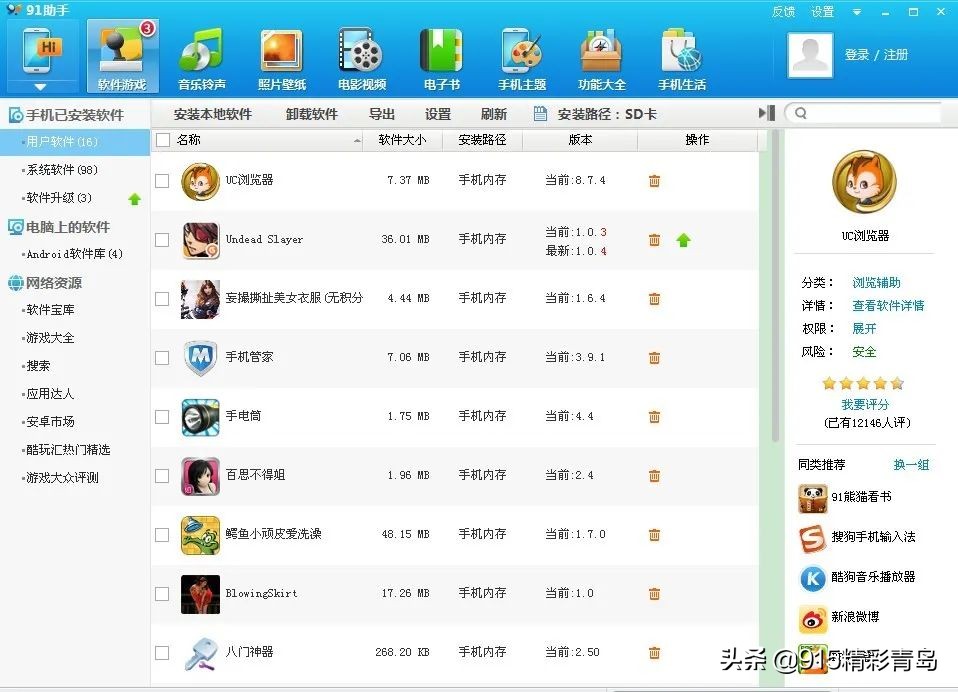This screenshot has height=692, width=958.
Task: Click 安装本地软件 toolbar button
Action: [x=213, y=114]
